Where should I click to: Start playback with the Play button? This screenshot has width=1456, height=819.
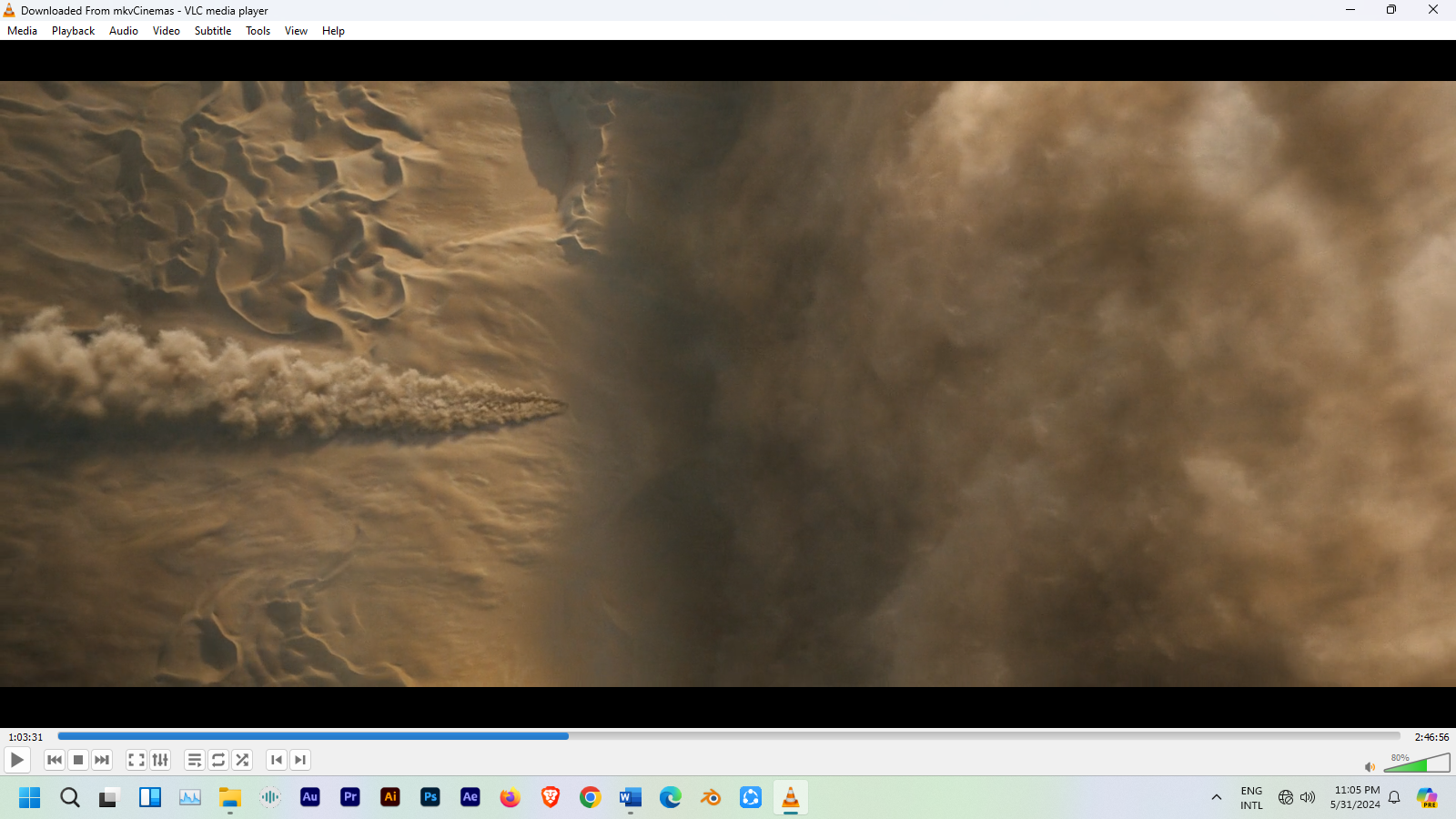[x=17, y=760]
